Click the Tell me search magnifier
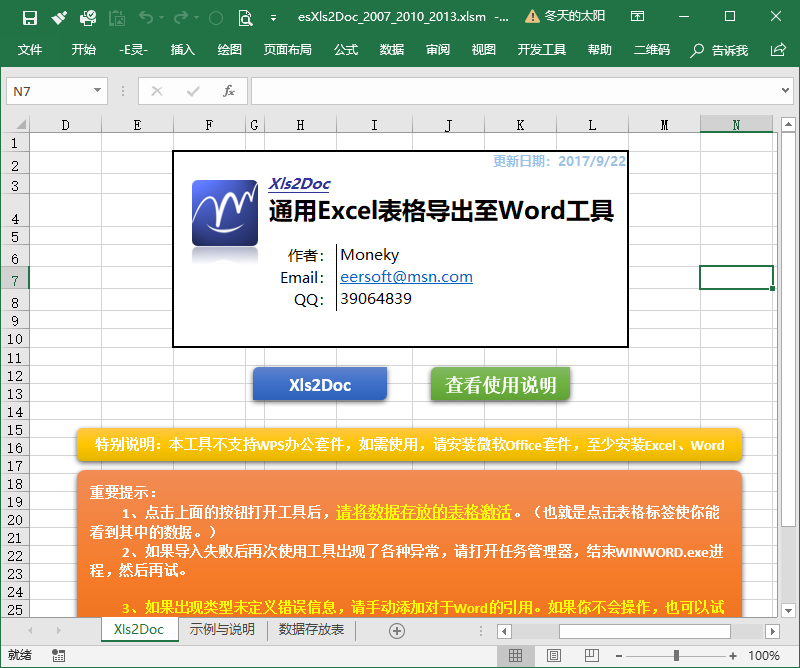Screen dimensions: 800x668 pyautogui.click(x=696, y=50)
